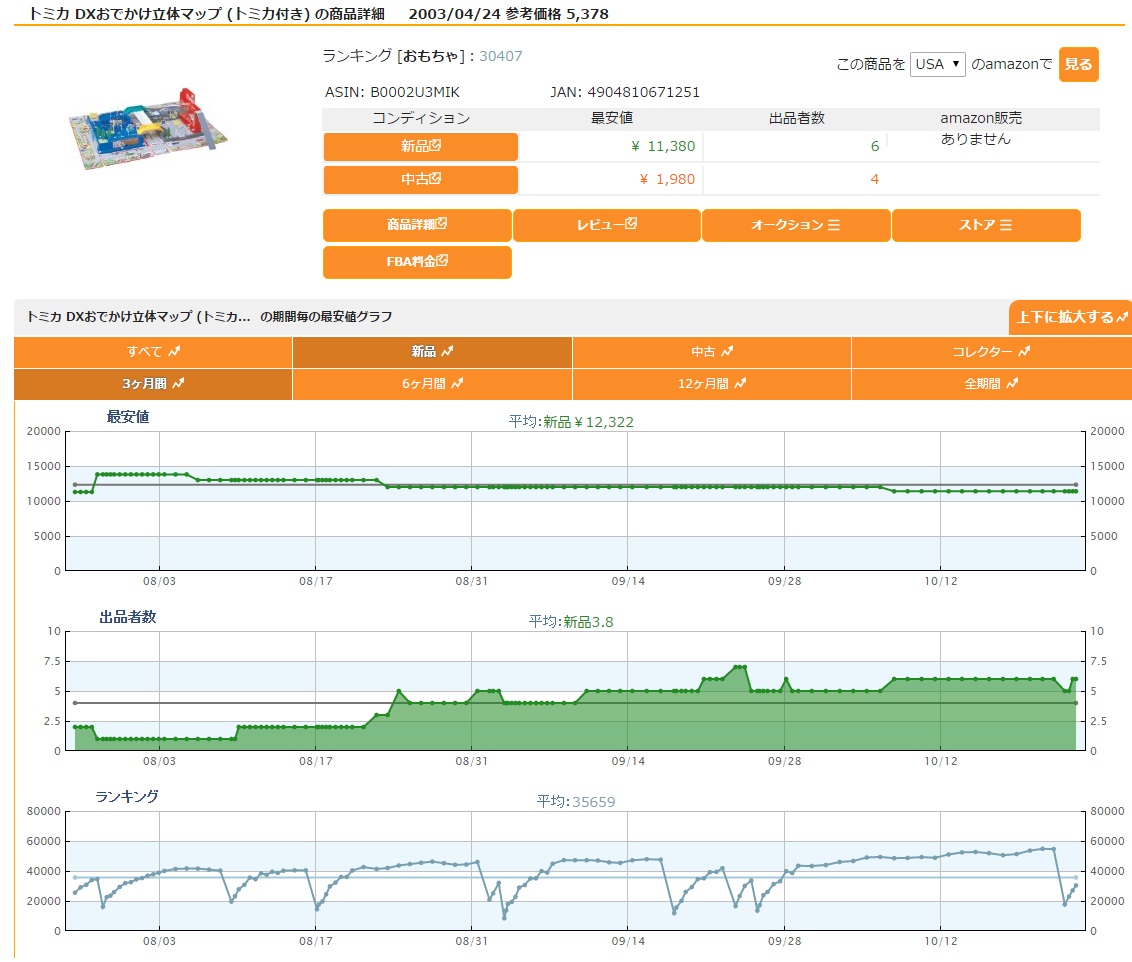Click the used seller count 4

(874, 180)
